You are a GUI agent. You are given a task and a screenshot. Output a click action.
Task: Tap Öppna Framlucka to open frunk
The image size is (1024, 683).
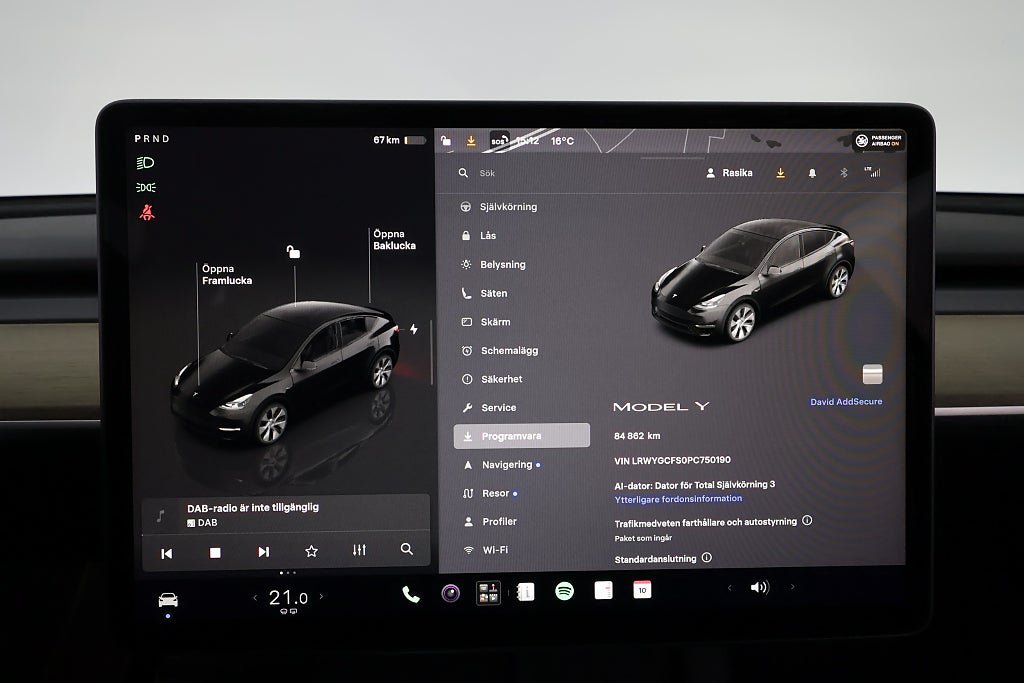pyautogui.click(x=227, y=274)
